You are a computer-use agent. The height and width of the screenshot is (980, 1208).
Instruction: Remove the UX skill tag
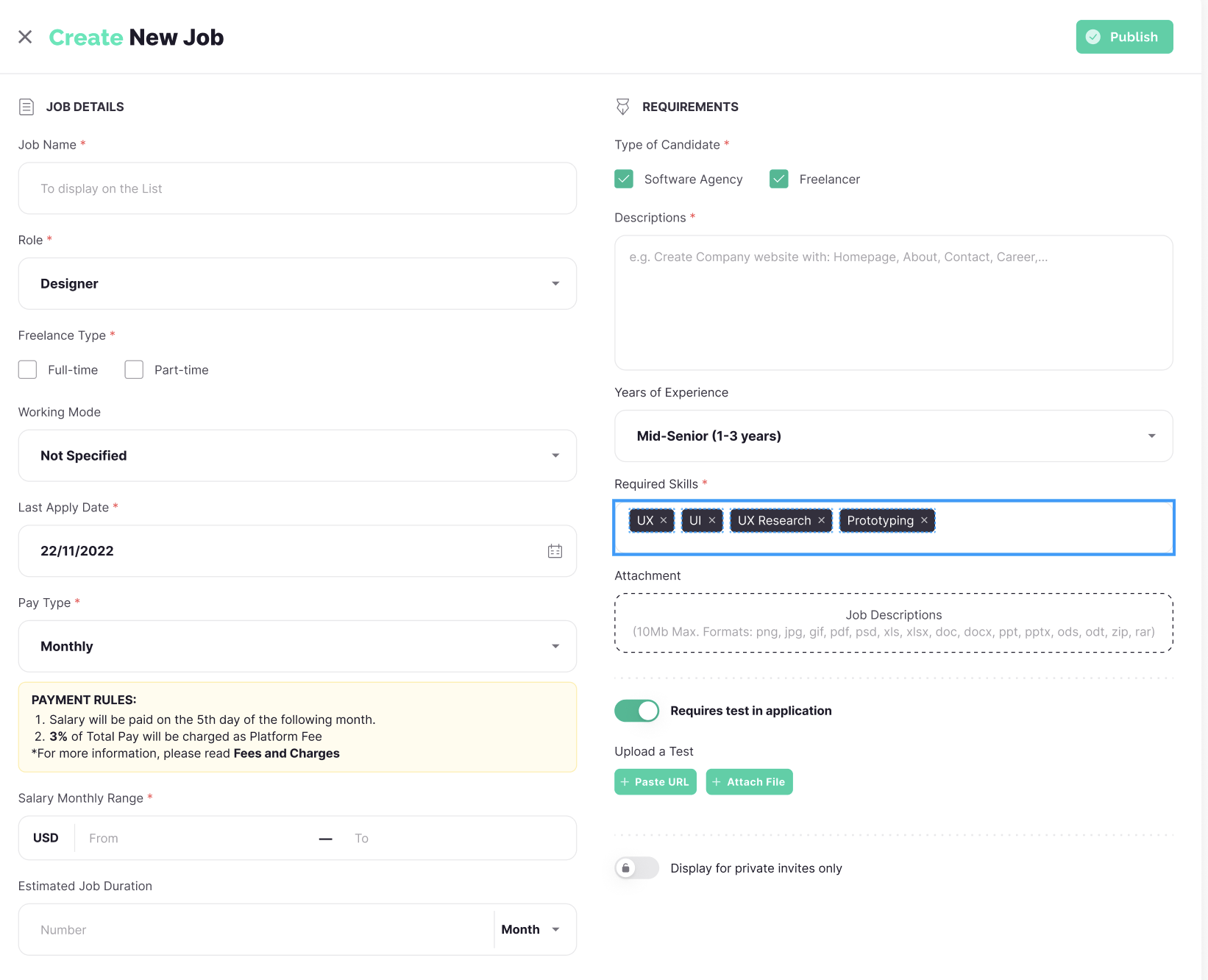pos(664,520)
